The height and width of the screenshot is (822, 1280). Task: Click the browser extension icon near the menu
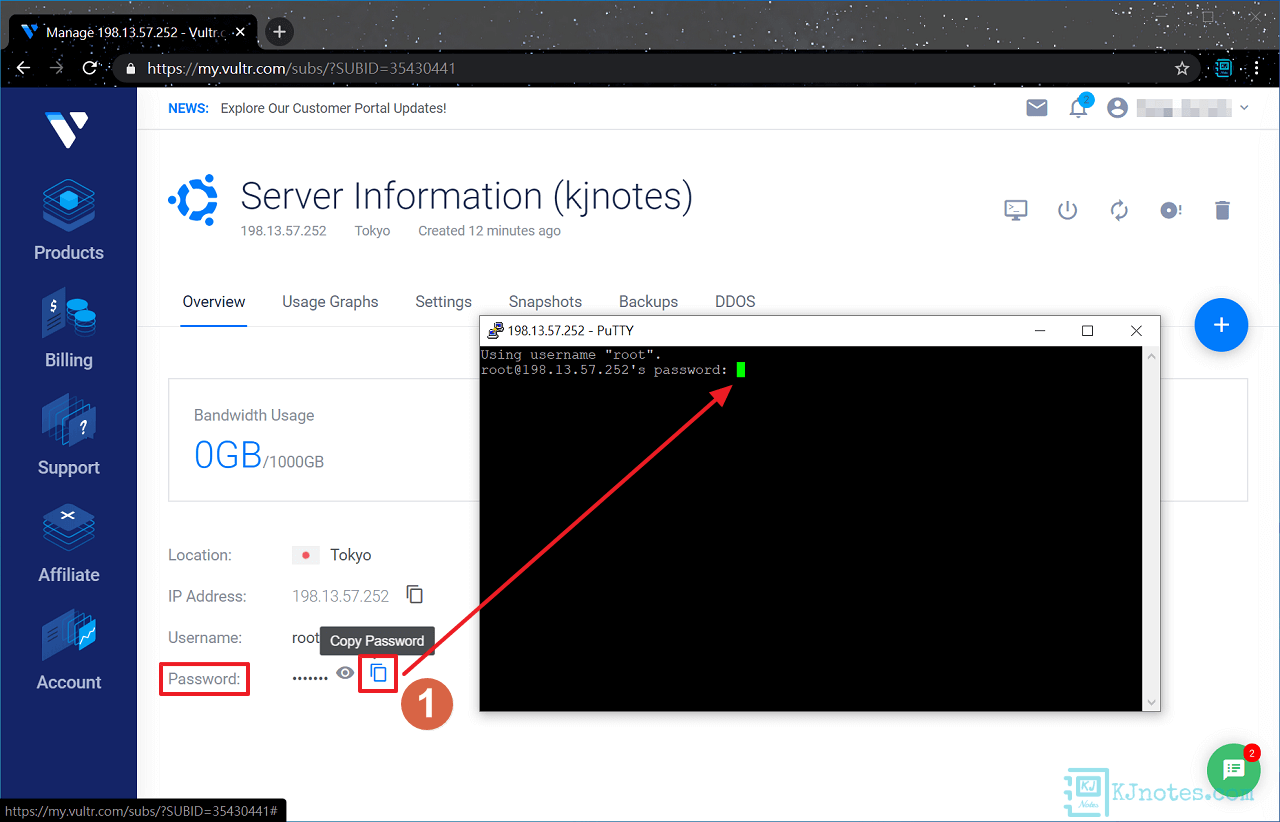[1224, 68]
